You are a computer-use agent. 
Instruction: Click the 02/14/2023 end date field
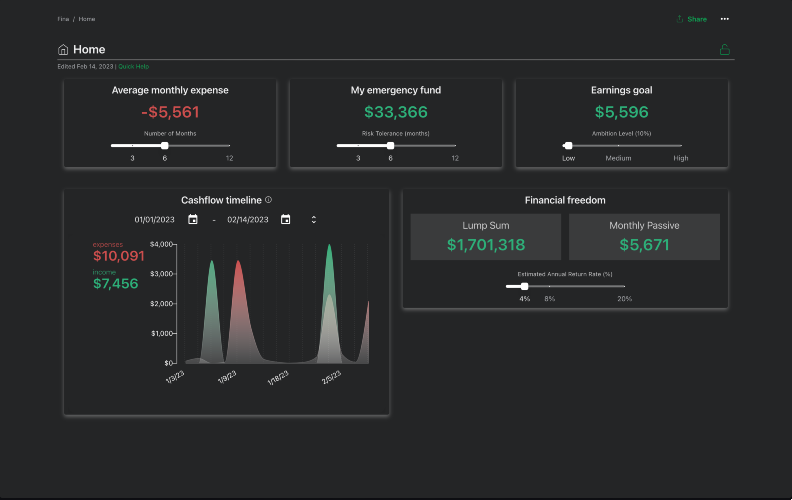click(x=249, y=220)
